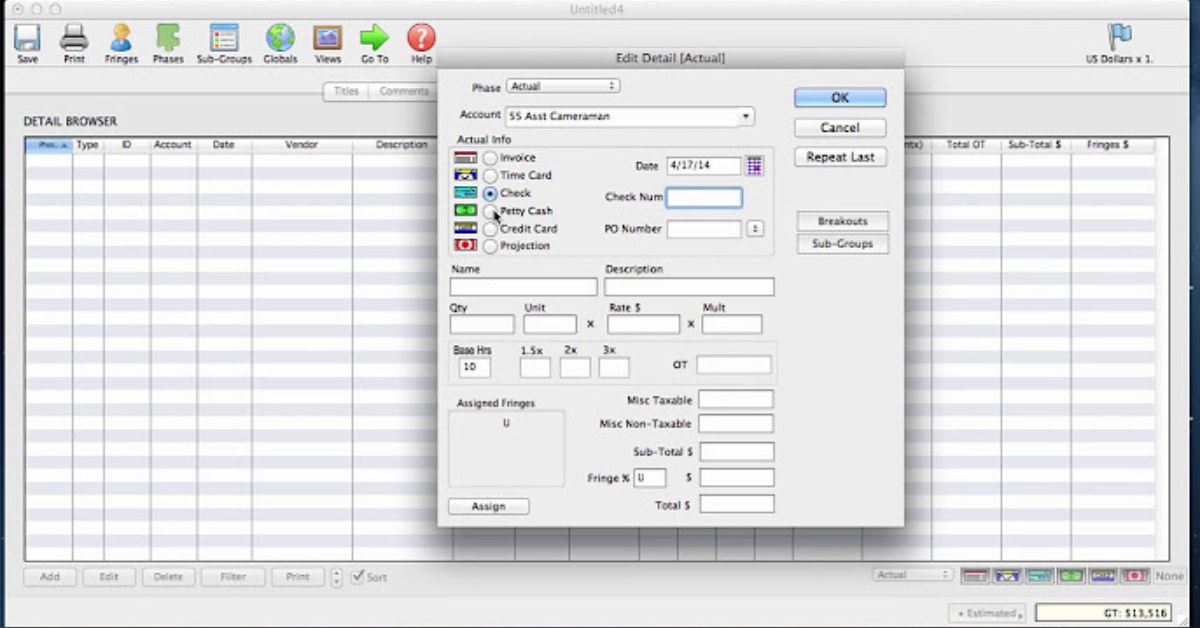Click the Total $ field

click(737, 504)
